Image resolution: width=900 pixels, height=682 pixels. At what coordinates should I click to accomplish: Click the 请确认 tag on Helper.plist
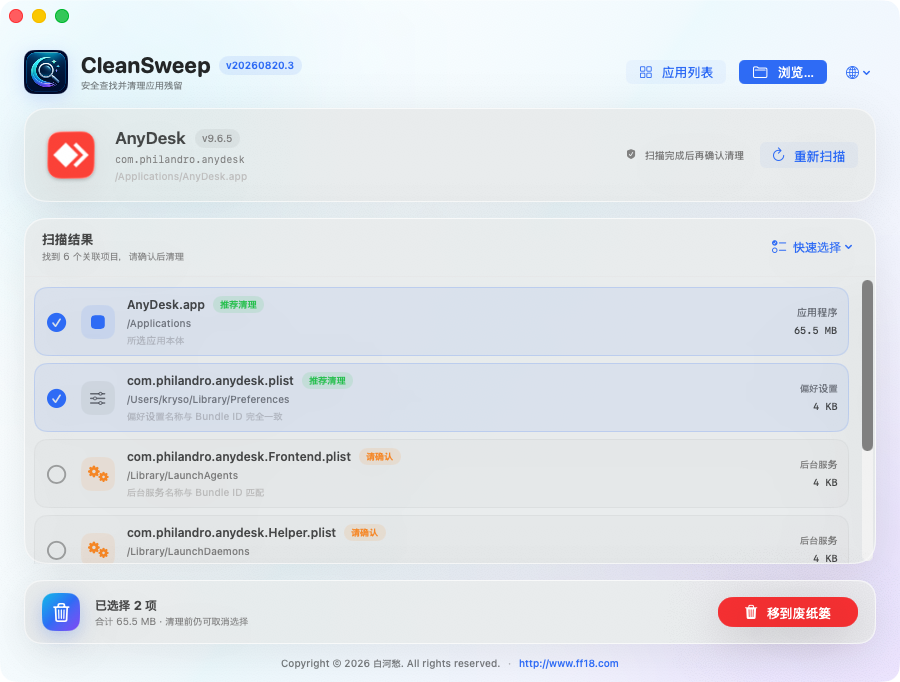pos(364,533)
